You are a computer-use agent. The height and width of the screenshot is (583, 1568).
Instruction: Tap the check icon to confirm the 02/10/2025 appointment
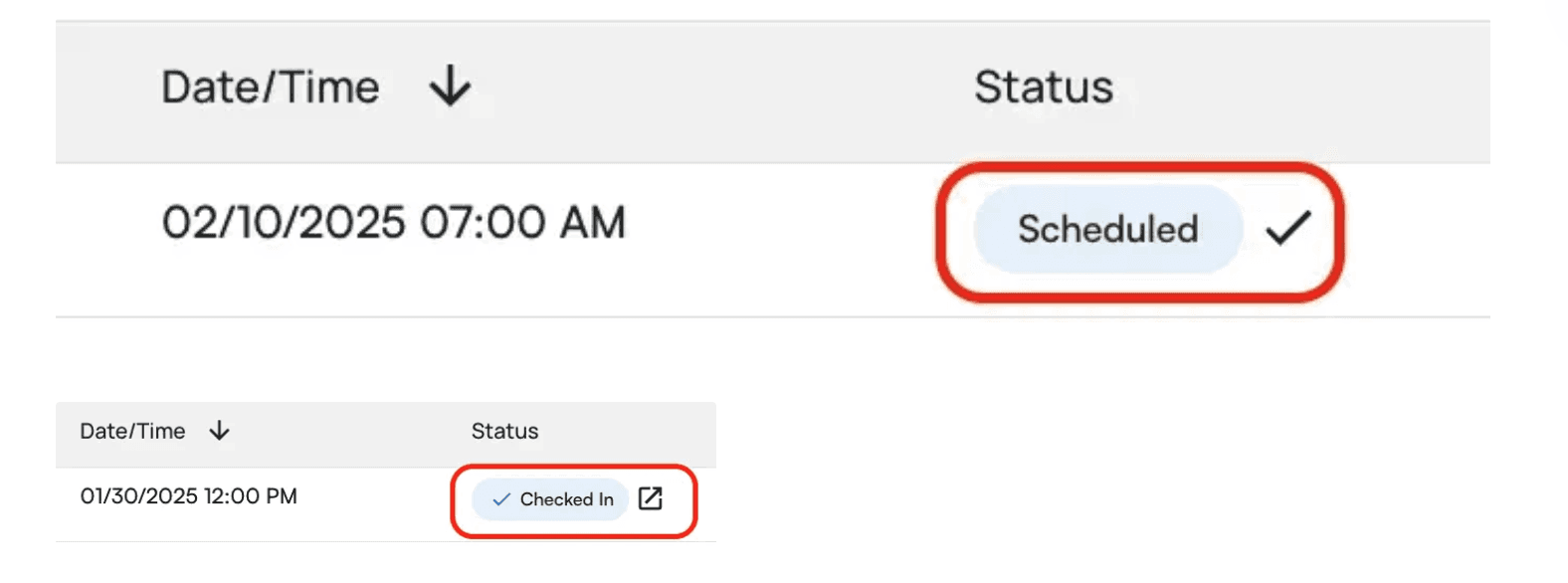click(x=1288, y=231)
